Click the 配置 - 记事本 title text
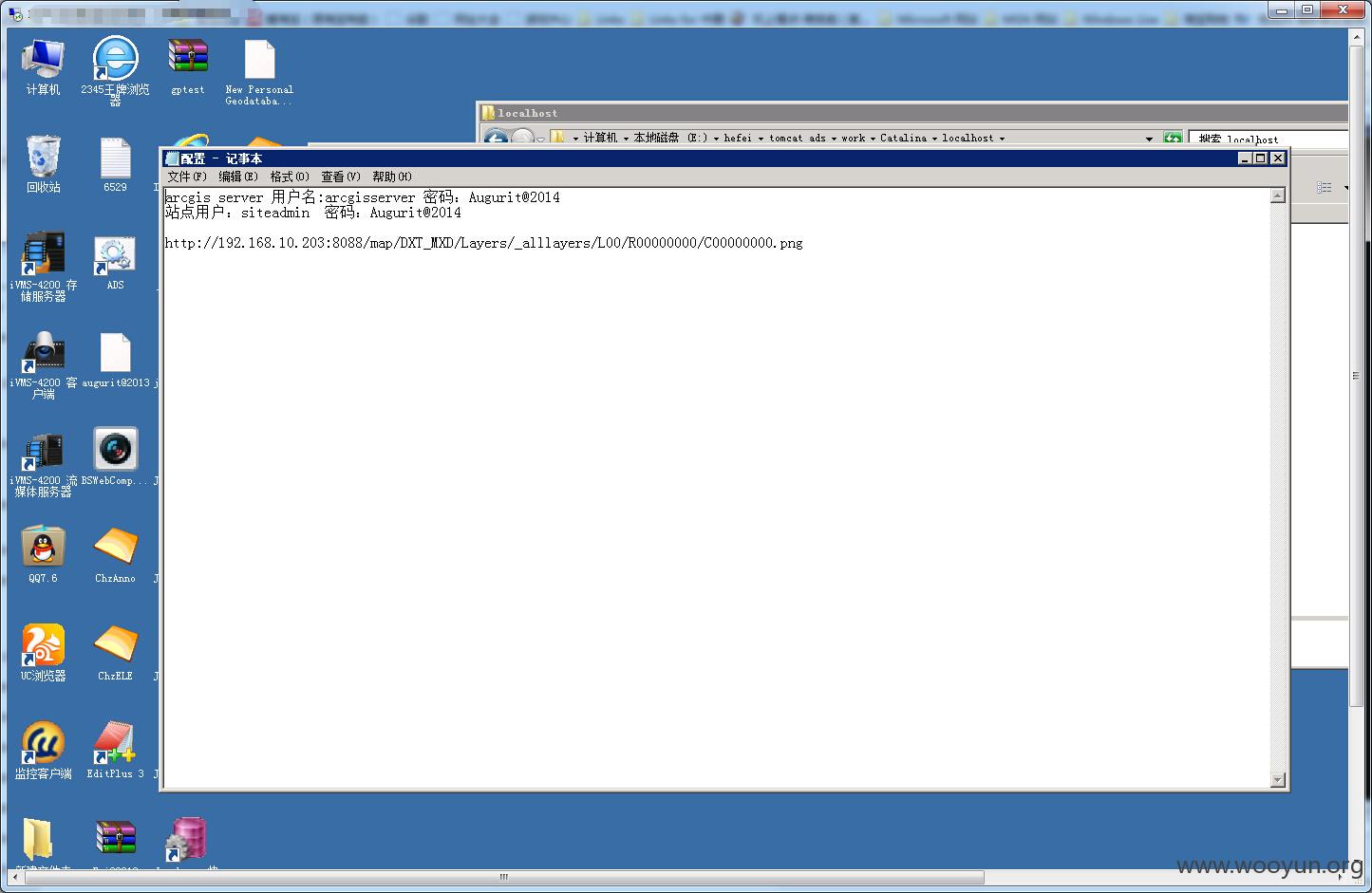 (x=221, y=158)
